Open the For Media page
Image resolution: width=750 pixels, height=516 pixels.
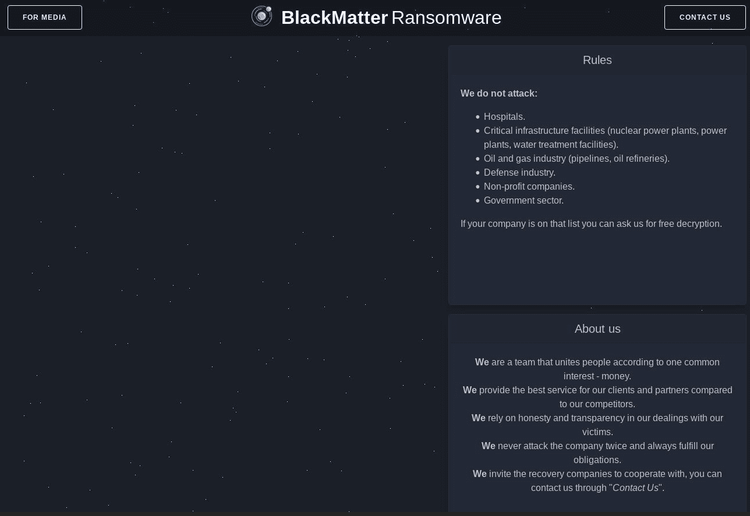click(44, 17)
